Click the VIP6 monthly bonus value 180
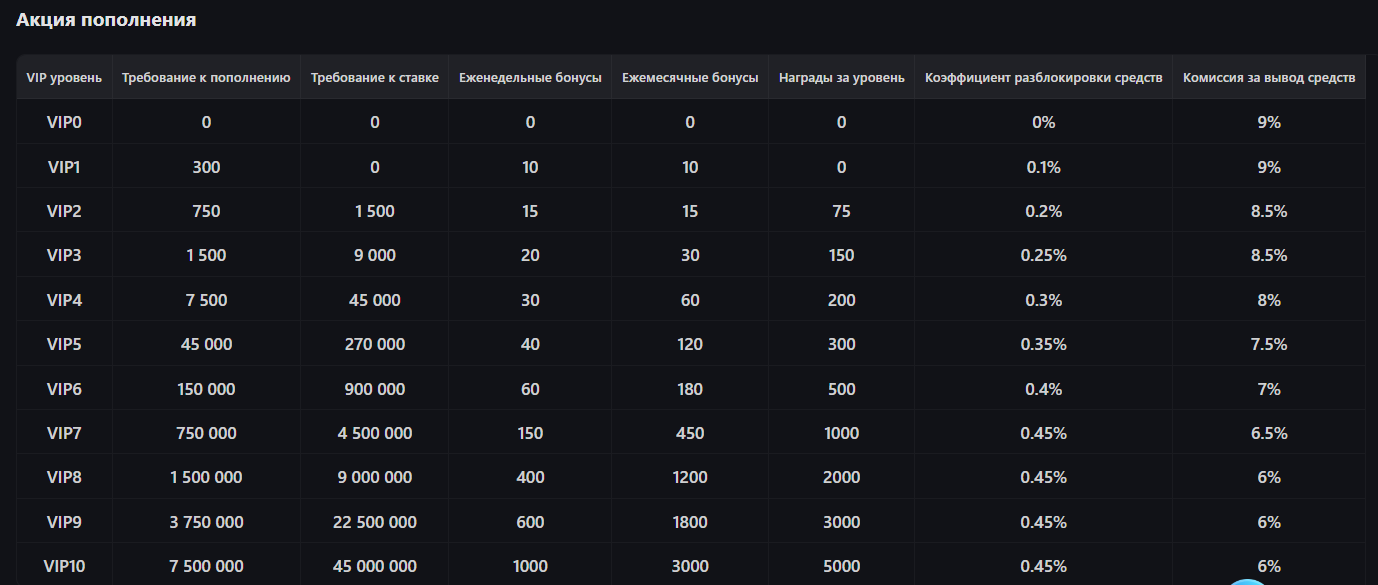This screenshot has width=1378, height=585. point(690,389)
